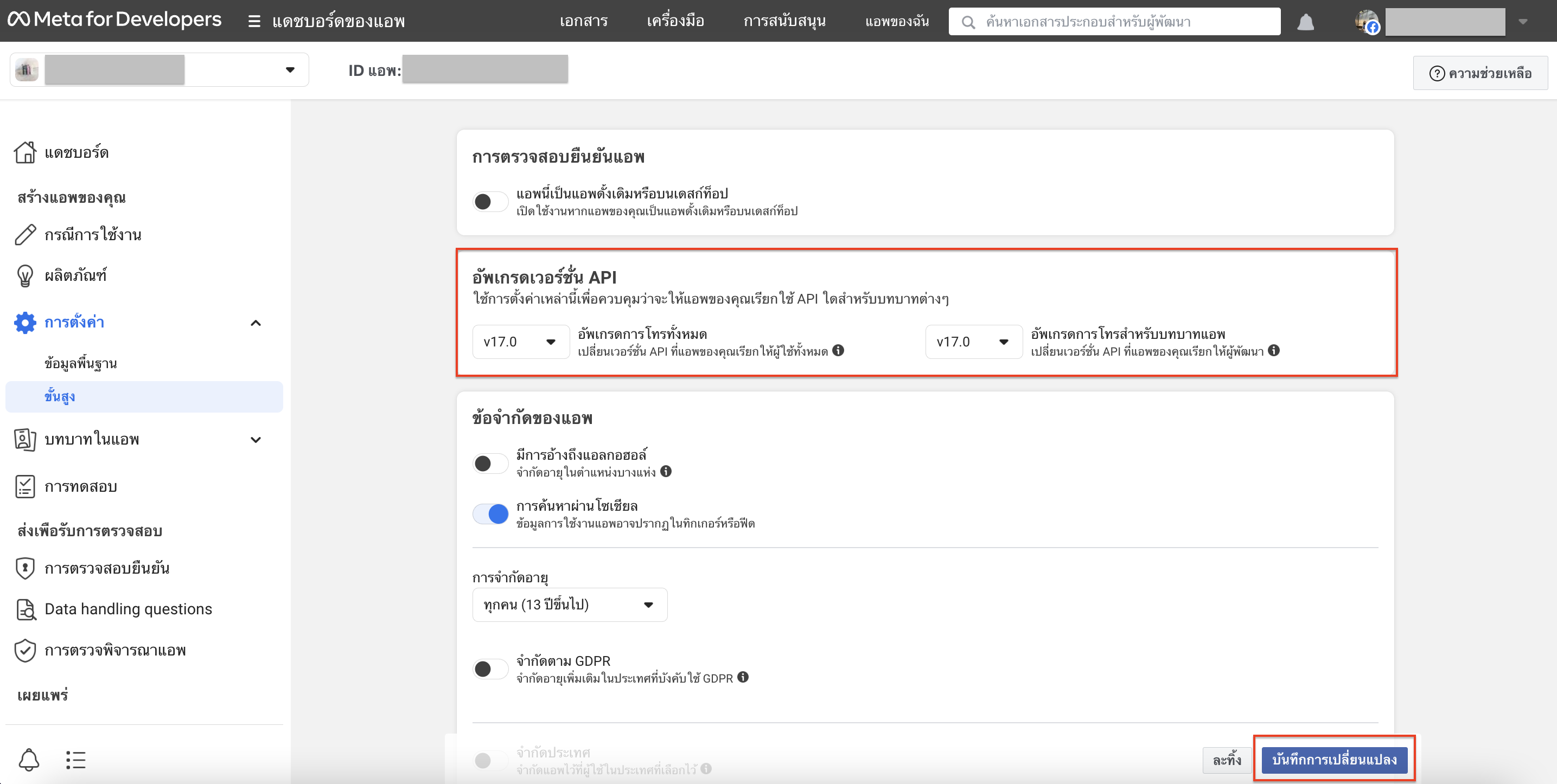This screenshot has height=784, width=1557.
Task: Click the การทดสอบ checklist icon
Action: [25, 486]
